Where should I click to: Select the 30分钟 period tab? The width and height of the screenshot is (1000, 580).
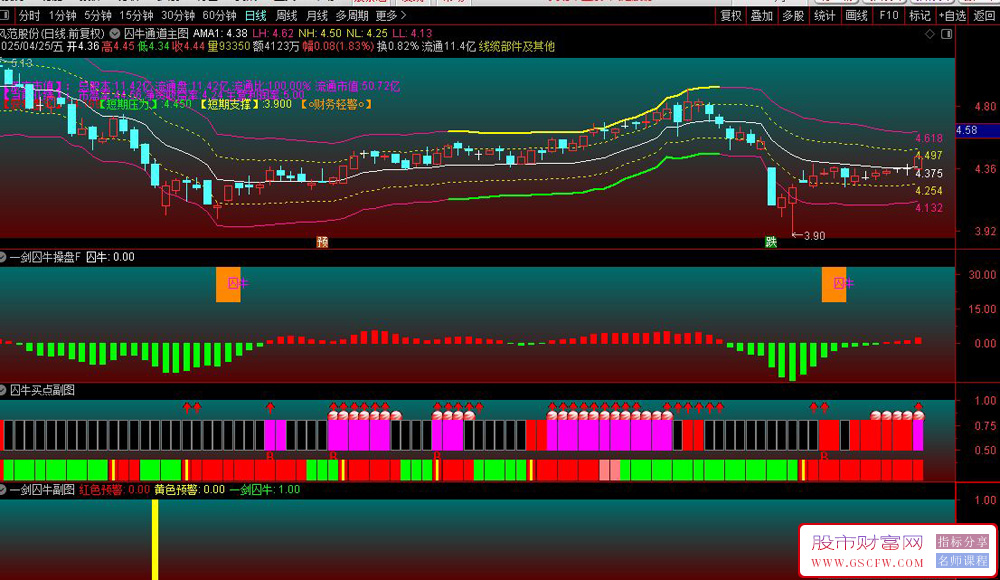[177, 15]
